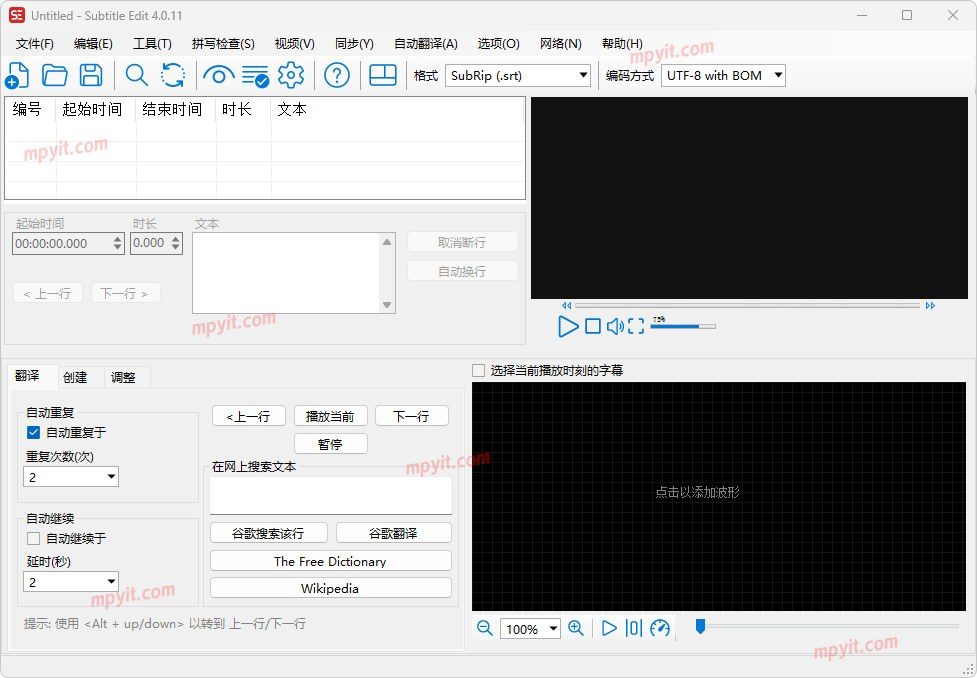Expand 编码方式 UTF-8 with BOM dropdown

pos(723,75)
